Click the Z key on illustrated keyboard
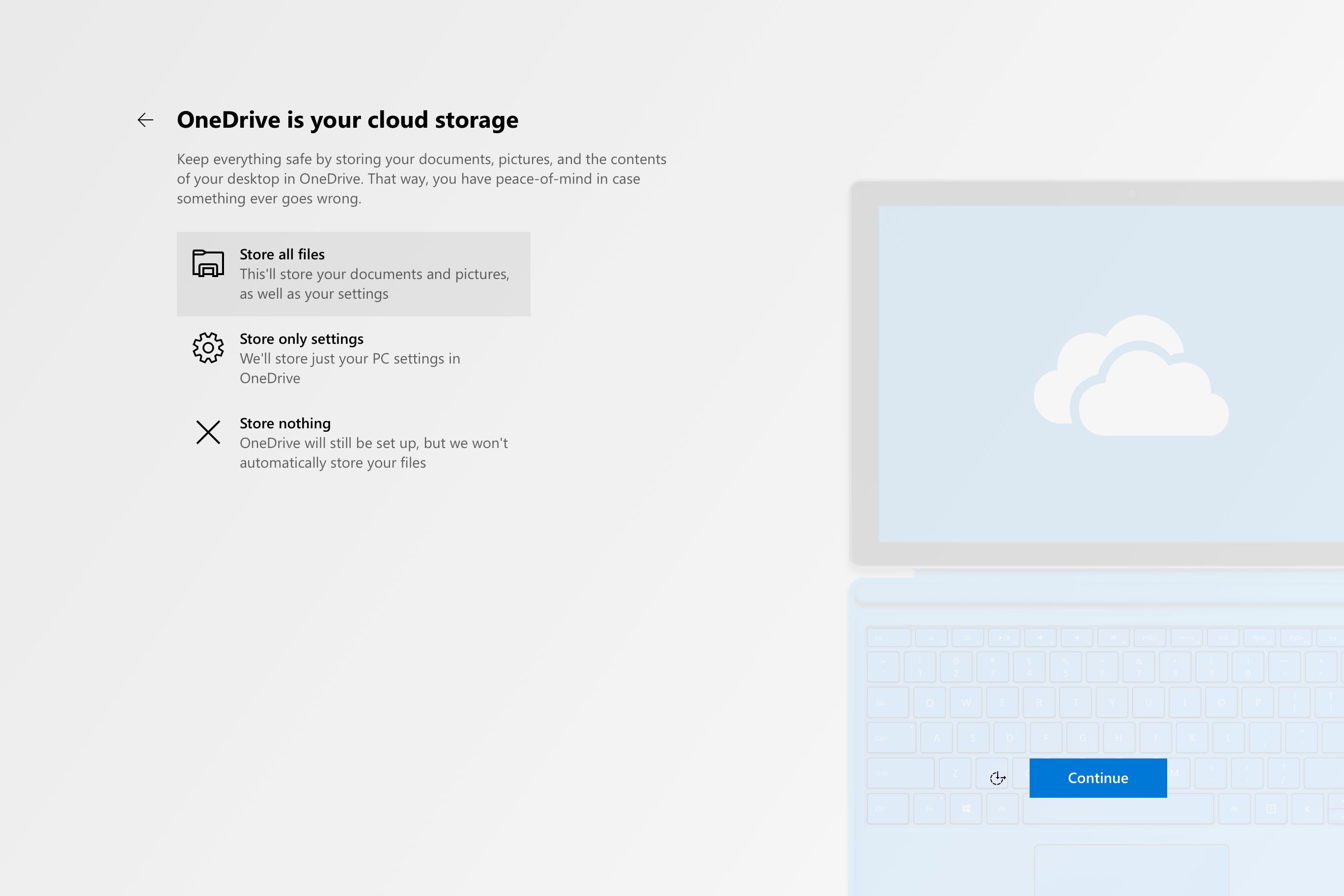The width and height of the screenshot is (1344, 896). (955, 773)
